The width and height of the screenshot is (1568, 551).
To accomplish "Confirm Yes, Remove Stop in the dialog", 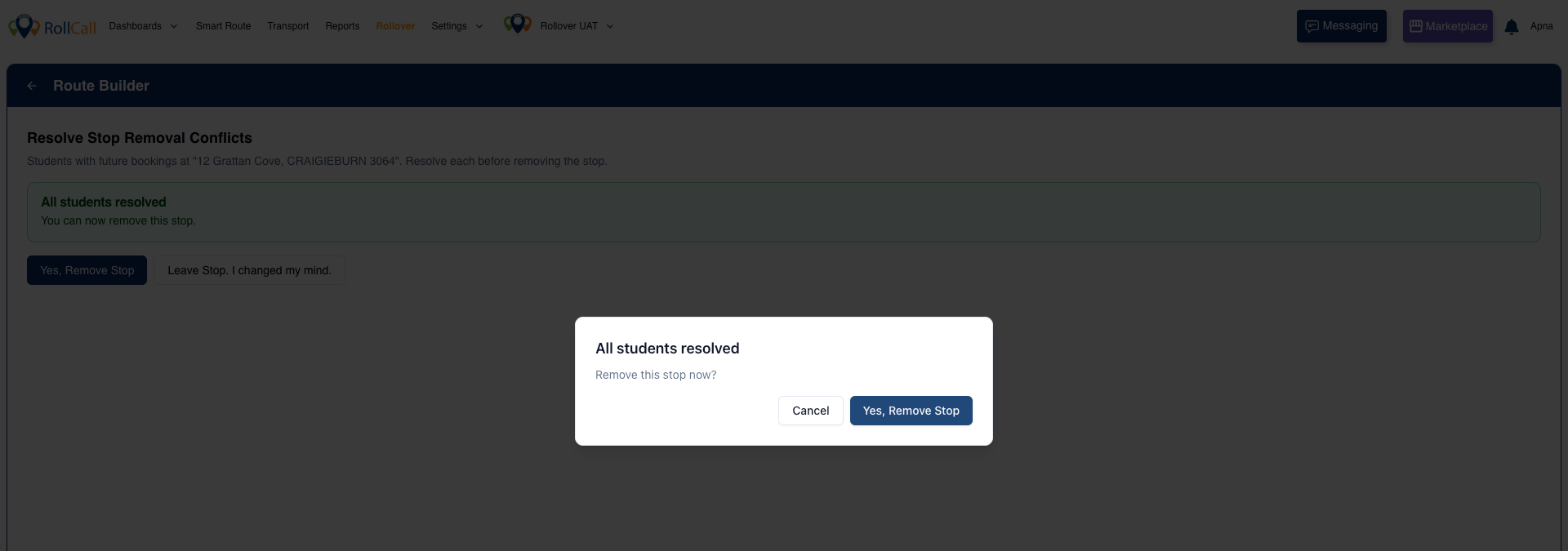I will [x=911, y=411].
